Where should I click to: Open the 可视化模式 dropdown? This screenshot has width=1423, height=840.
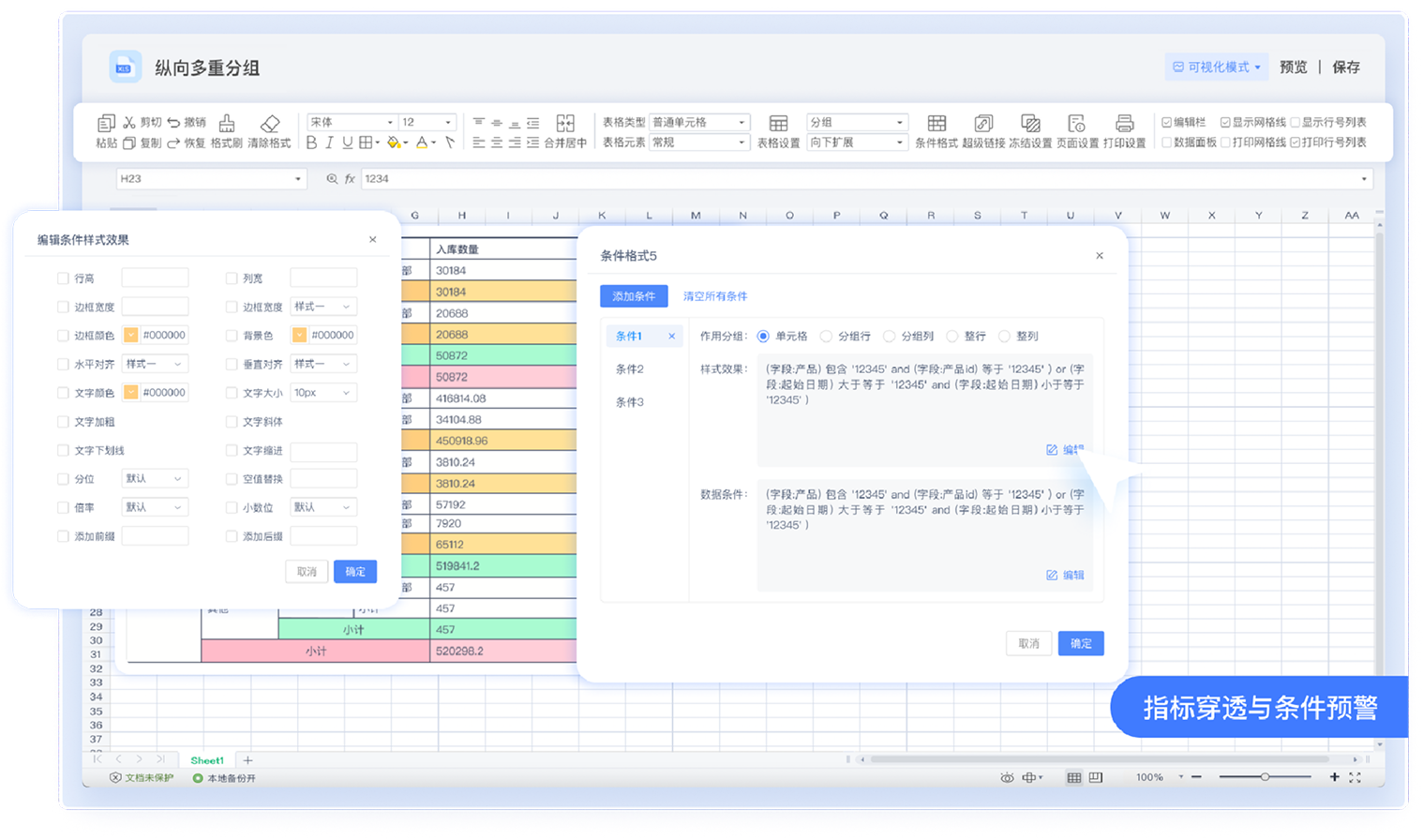coord(1217,67)
